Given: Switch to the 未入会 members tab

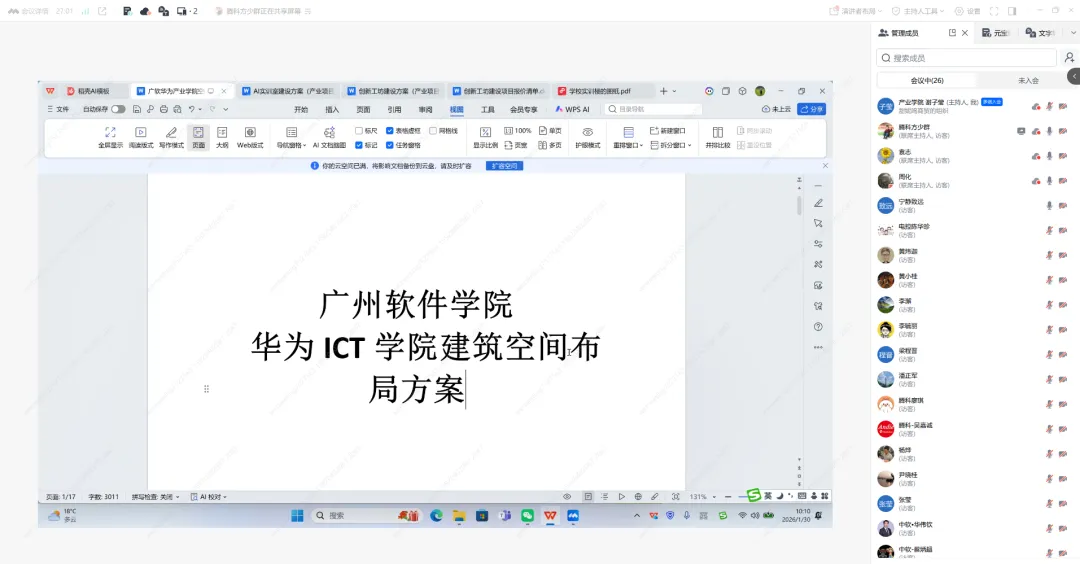Looking at the screenshot, I should tap(1028, 80).
